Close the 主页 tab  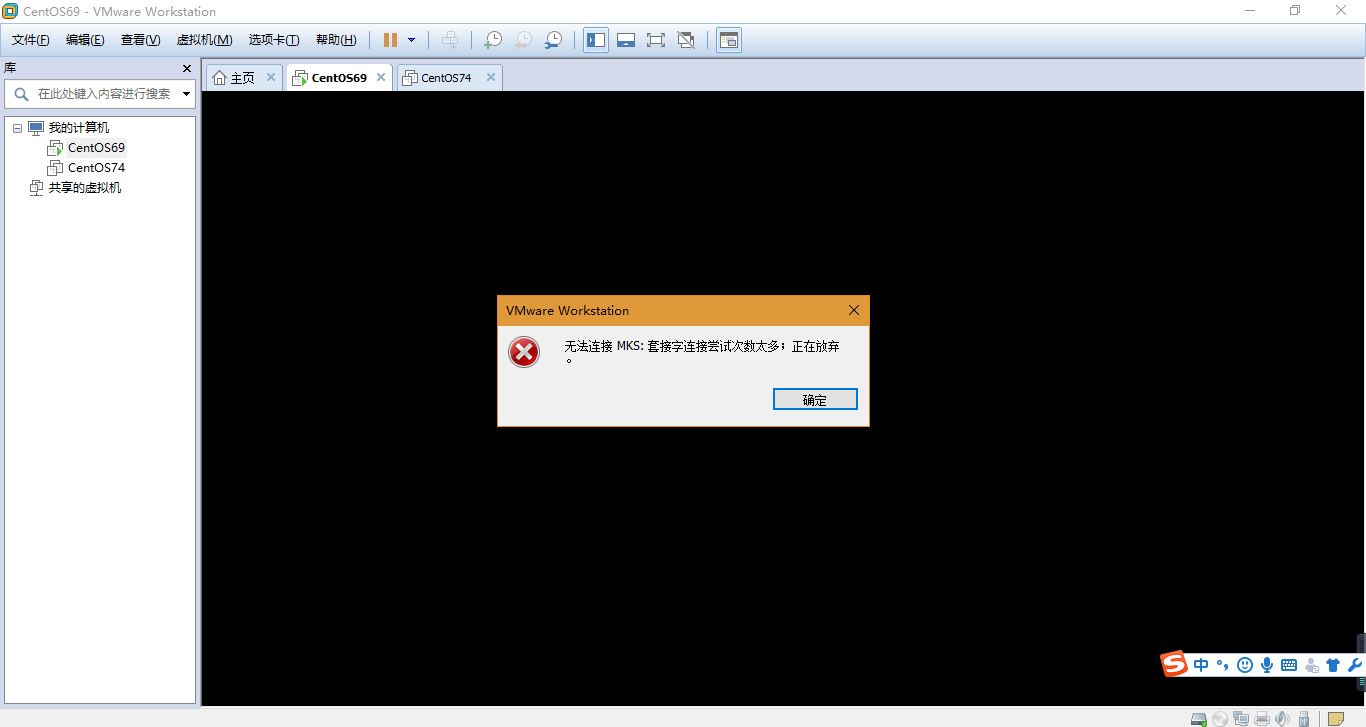coord(271,77)
